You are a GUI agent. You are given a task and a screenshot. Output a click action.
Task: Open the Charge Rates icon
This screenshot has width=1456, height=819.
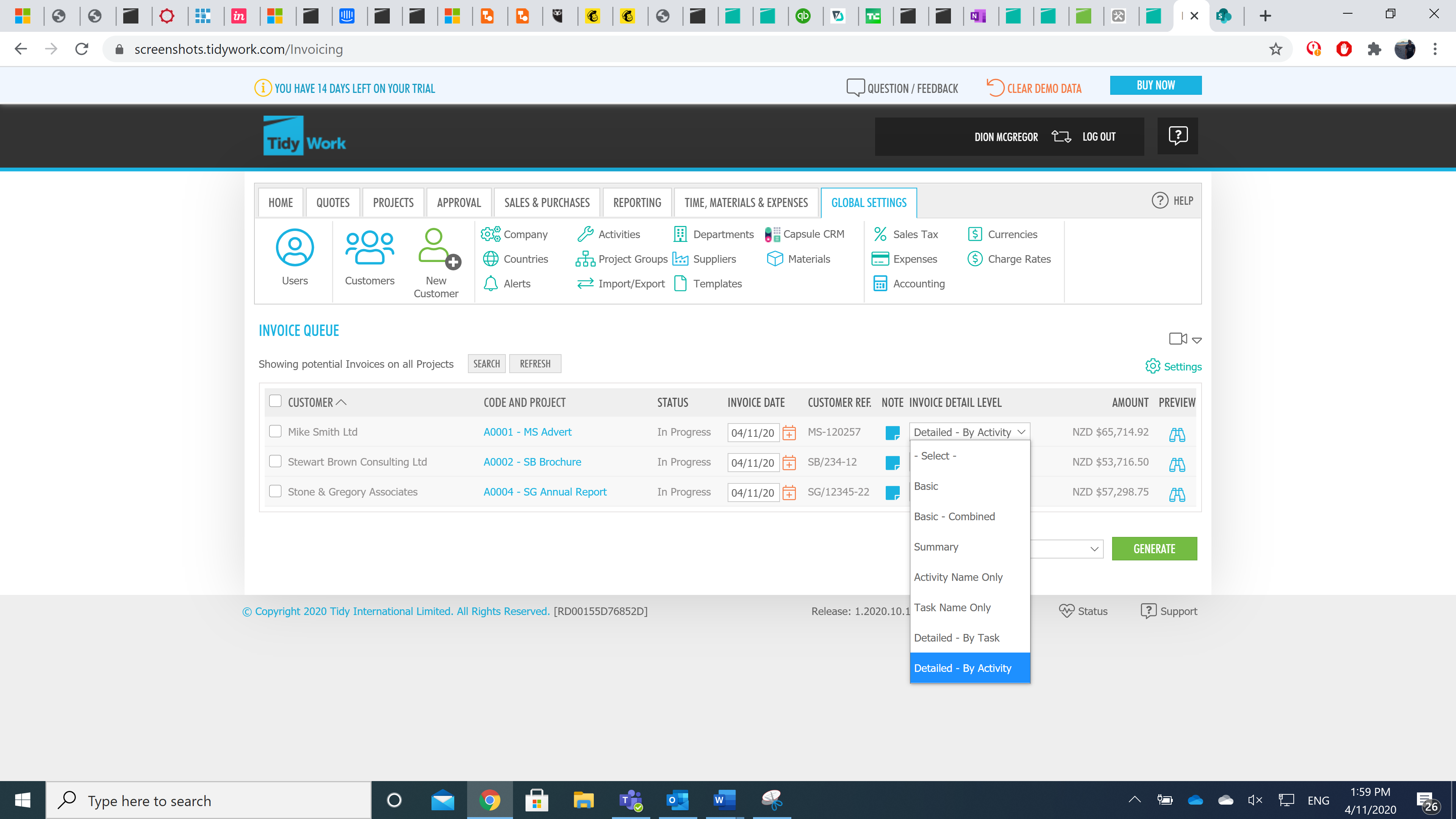[975, 259]
